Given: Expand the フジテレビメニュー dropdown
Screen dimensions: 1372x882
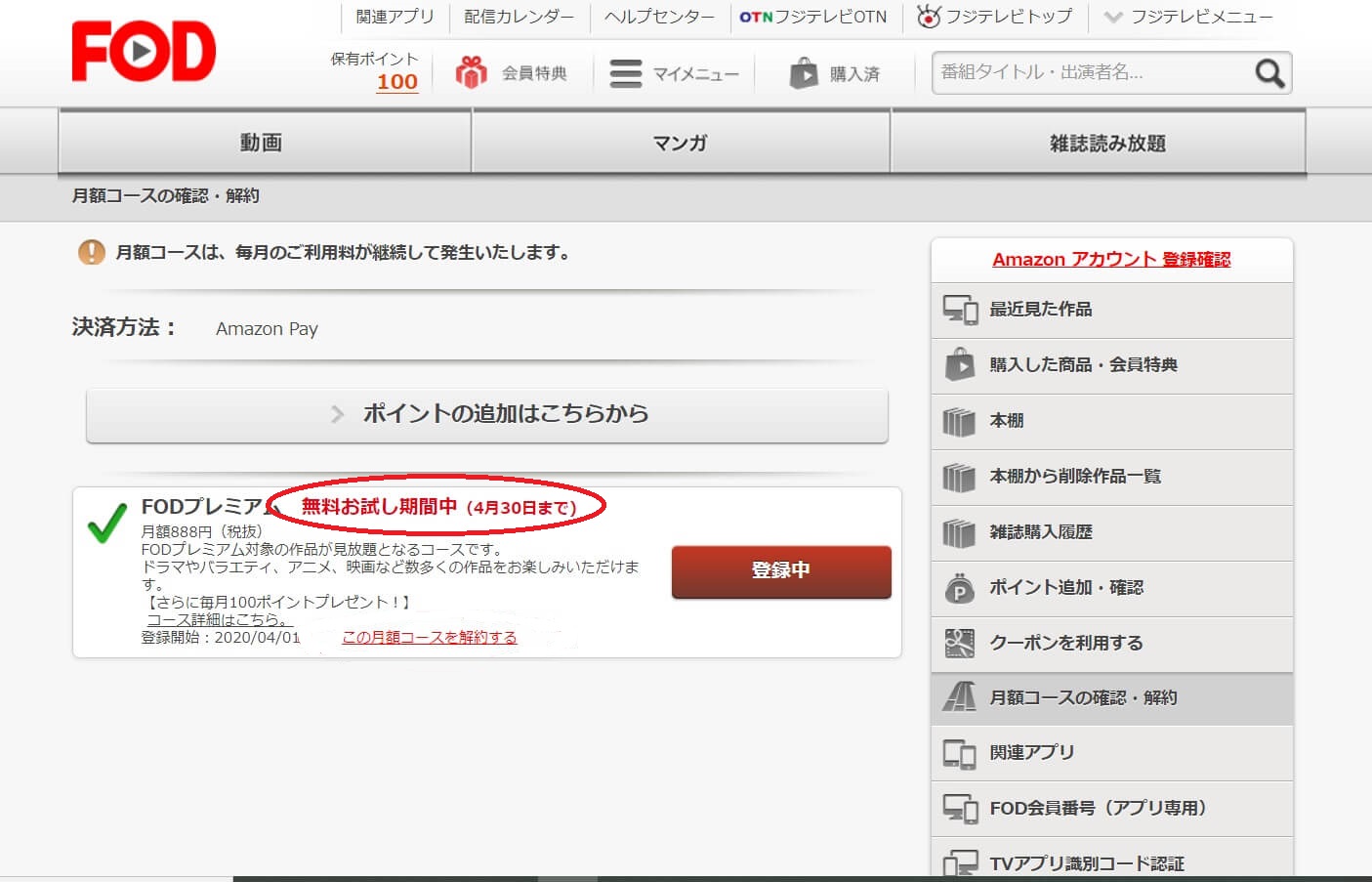Looking at the screenshot, I should 1187,17.
